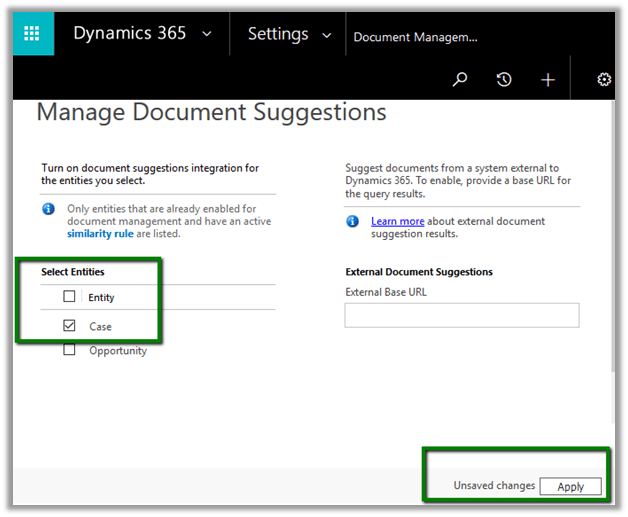Viewport: 628px width, 517px height.
Task: Click info icon beside 'Only entities' note
Action: 48,209
